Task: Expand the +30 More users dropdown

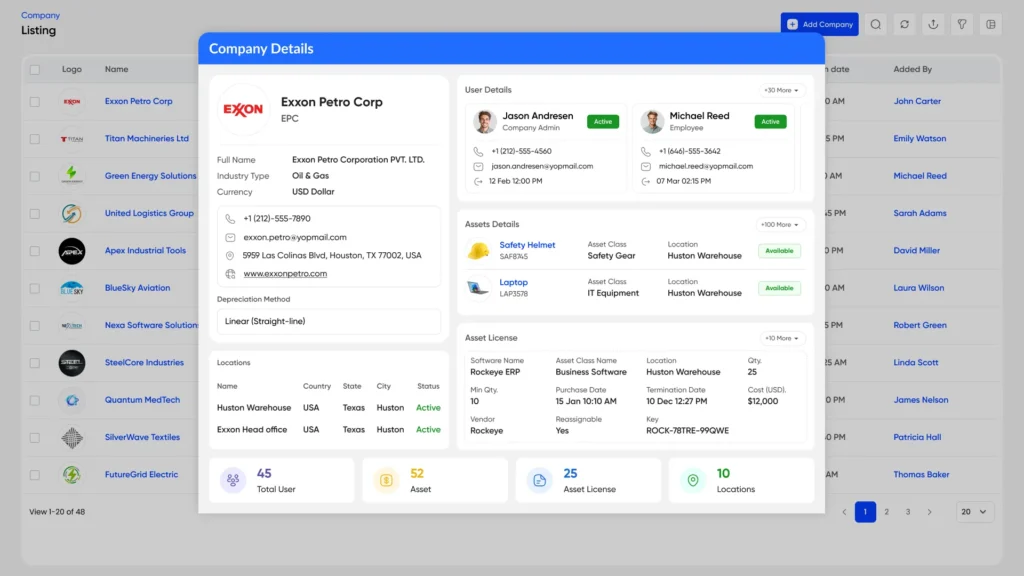Action: (781, 90)
